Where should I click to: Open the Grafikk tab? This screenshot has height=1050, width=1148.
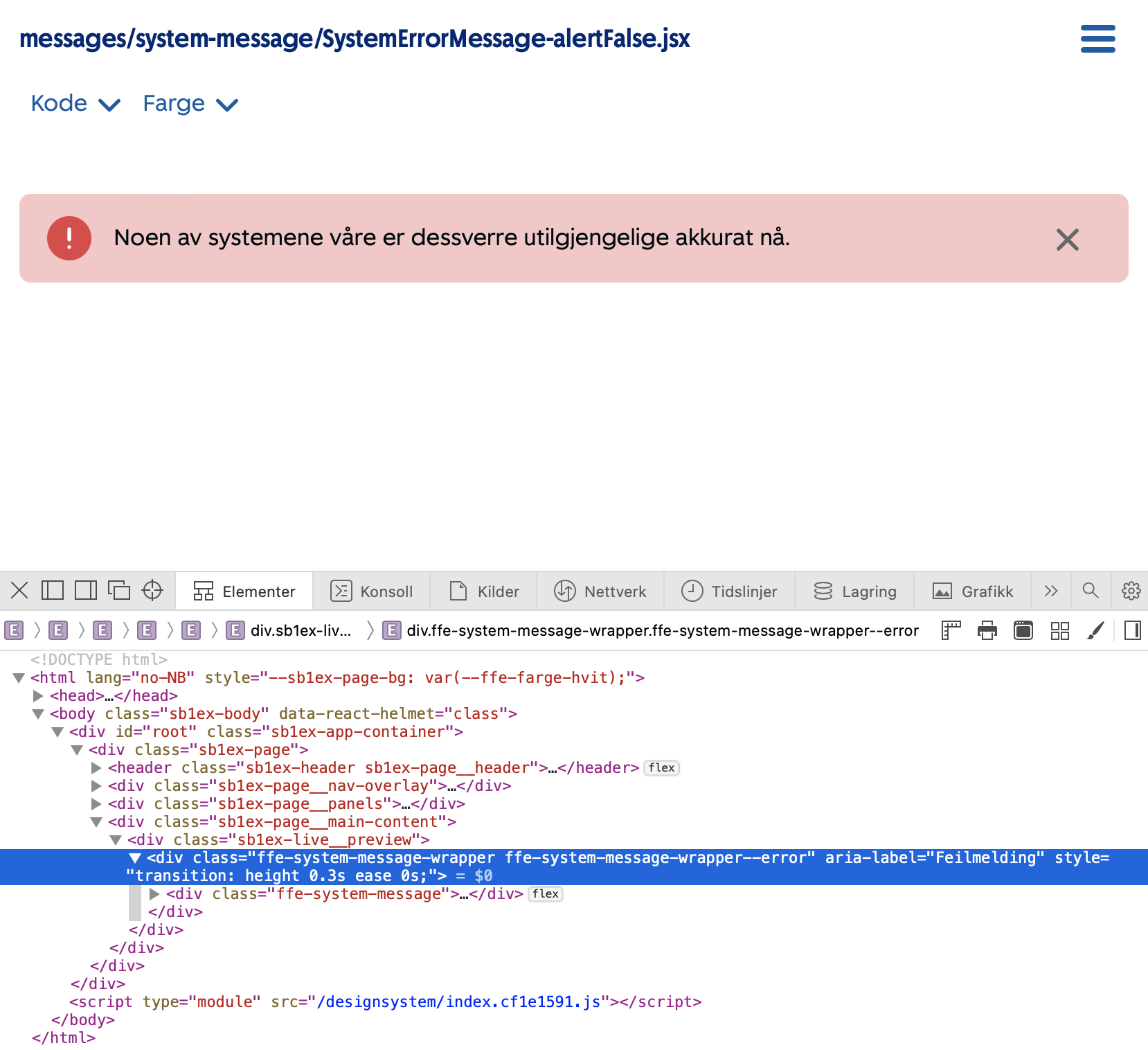coord(973,591)
